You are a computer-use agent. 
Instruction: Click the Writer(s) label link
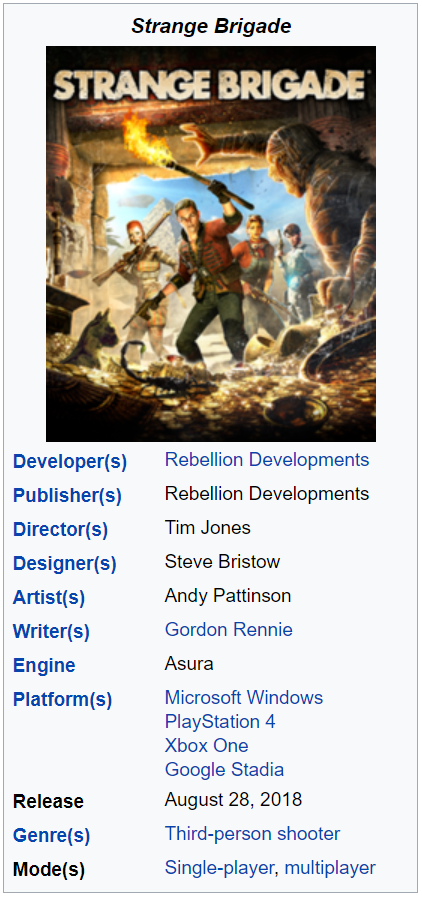51,632
